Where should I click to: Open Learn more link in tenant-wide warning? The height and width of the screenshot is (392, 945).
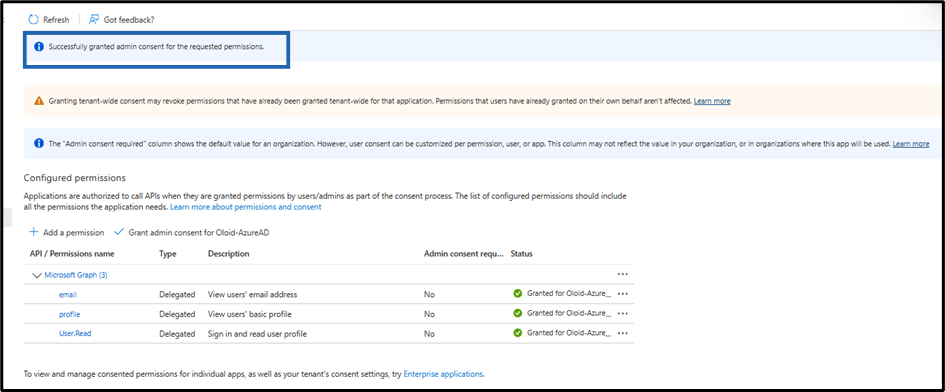point(712,101)
